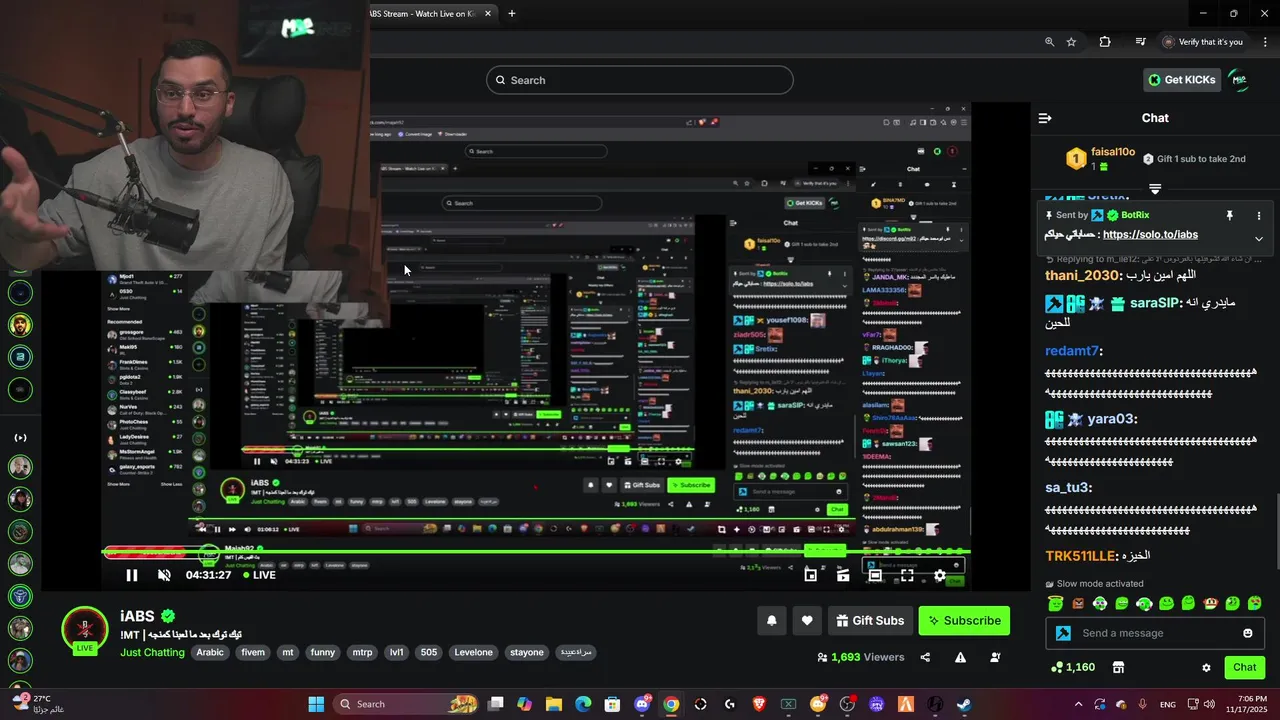Open Chrome extensions puzzle icon

(x=1105, y=42)
